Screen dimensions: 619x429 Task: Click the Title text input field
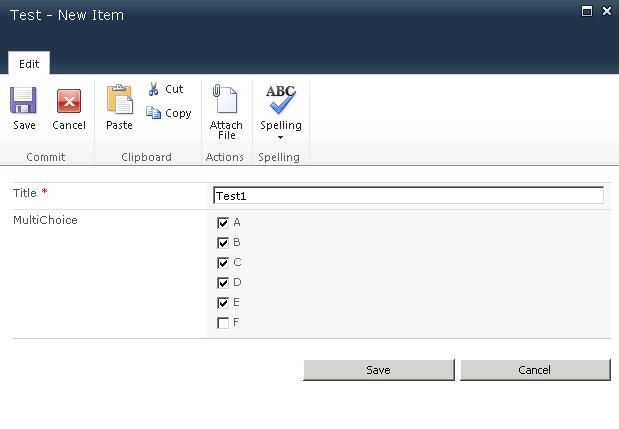coord(408,196)
